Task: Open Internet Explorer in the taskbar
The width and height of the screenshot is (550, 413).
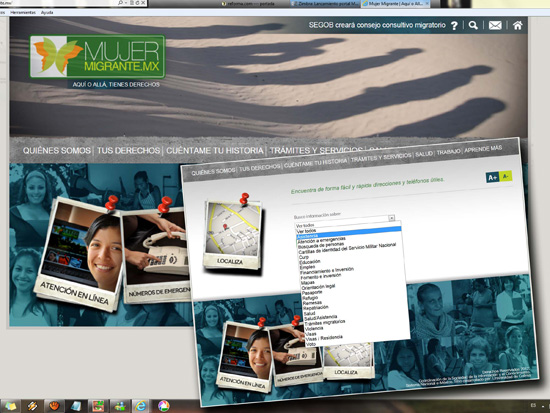Action: (x=141, y=406)
